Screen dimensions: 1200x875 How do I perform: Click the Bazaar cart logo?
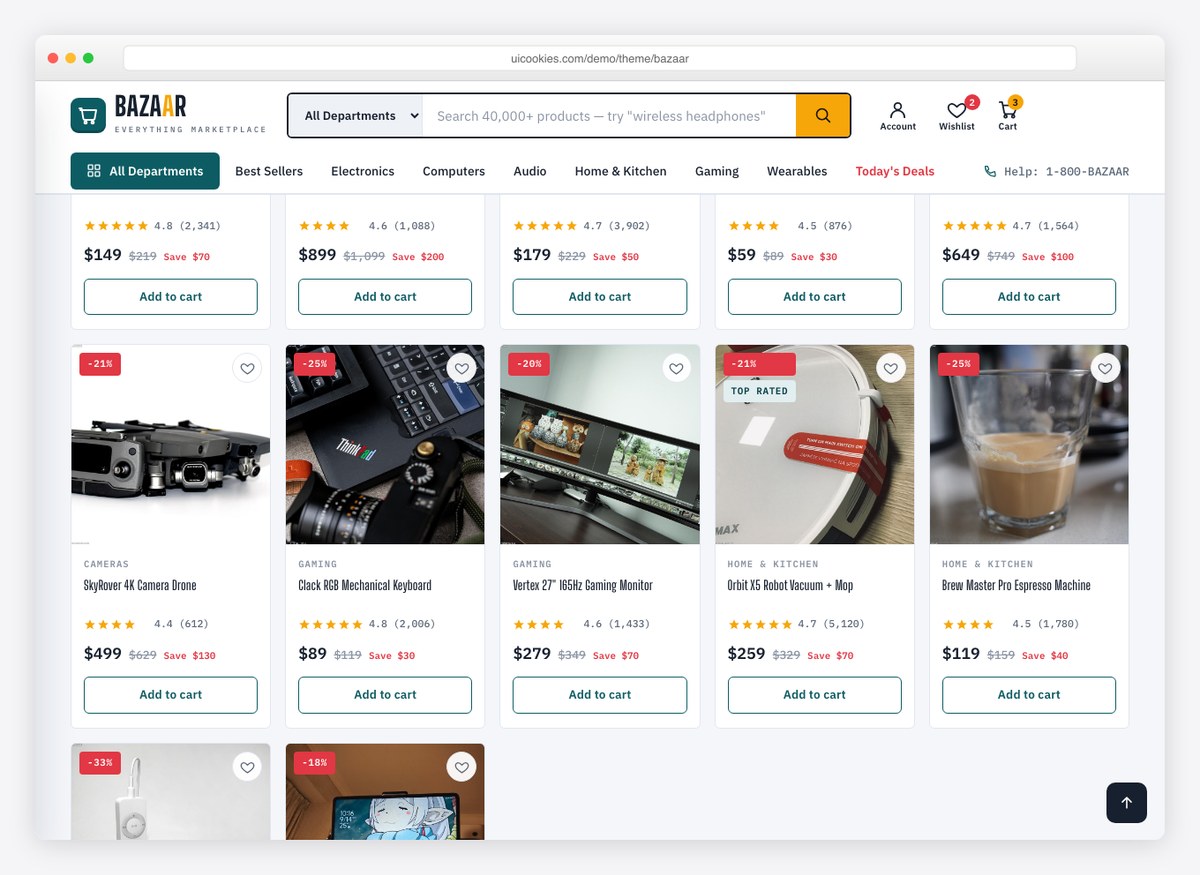tap(88, 115)
